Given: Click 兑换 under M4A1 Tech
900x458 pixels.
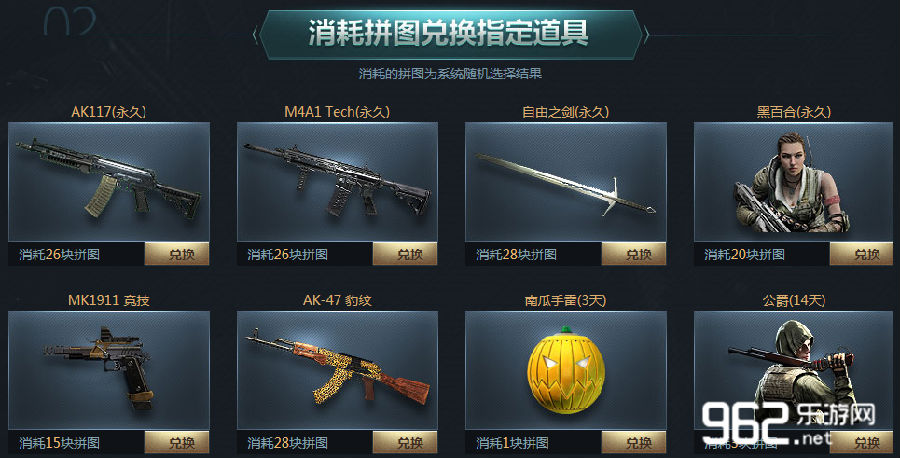Looking at the screenshot, I should pos(405,254).
